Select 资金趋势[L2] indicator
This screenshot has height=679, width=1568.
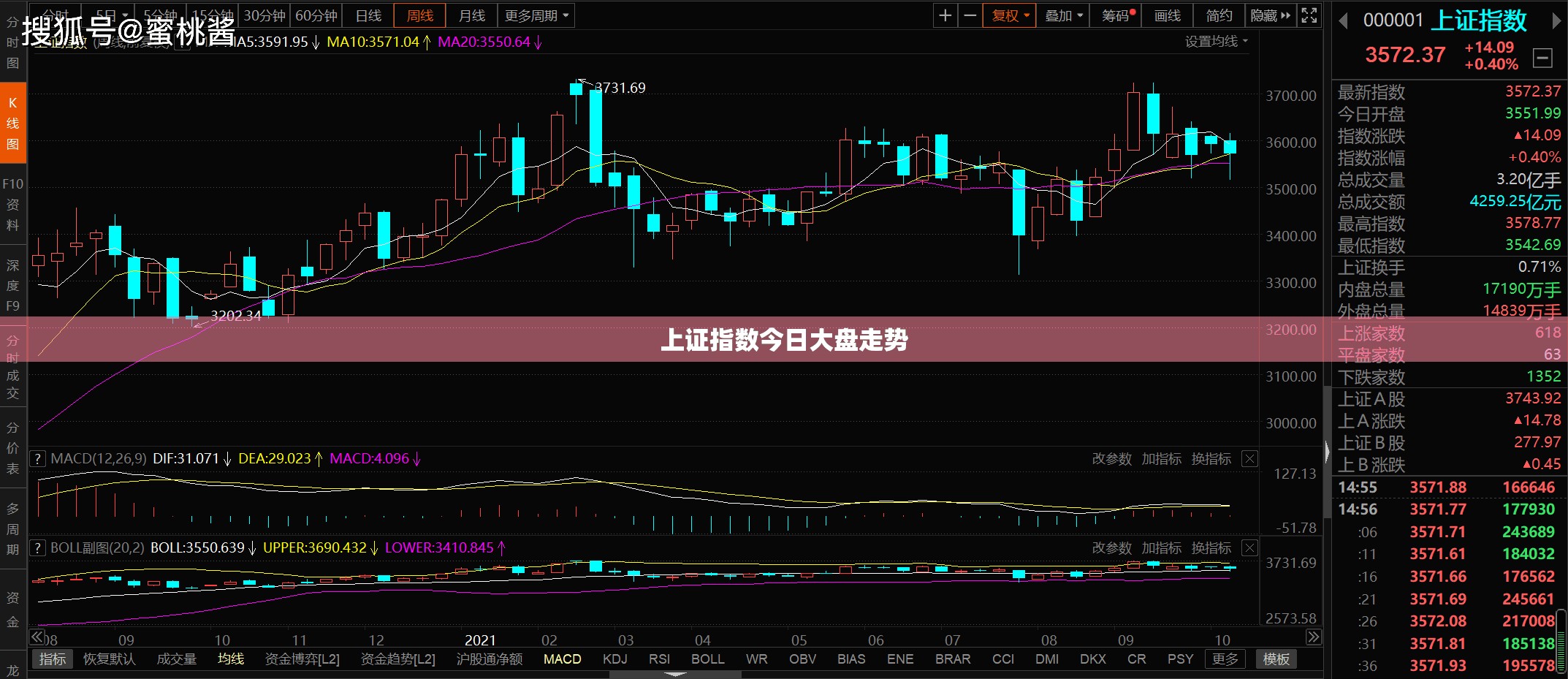point(398,659)
